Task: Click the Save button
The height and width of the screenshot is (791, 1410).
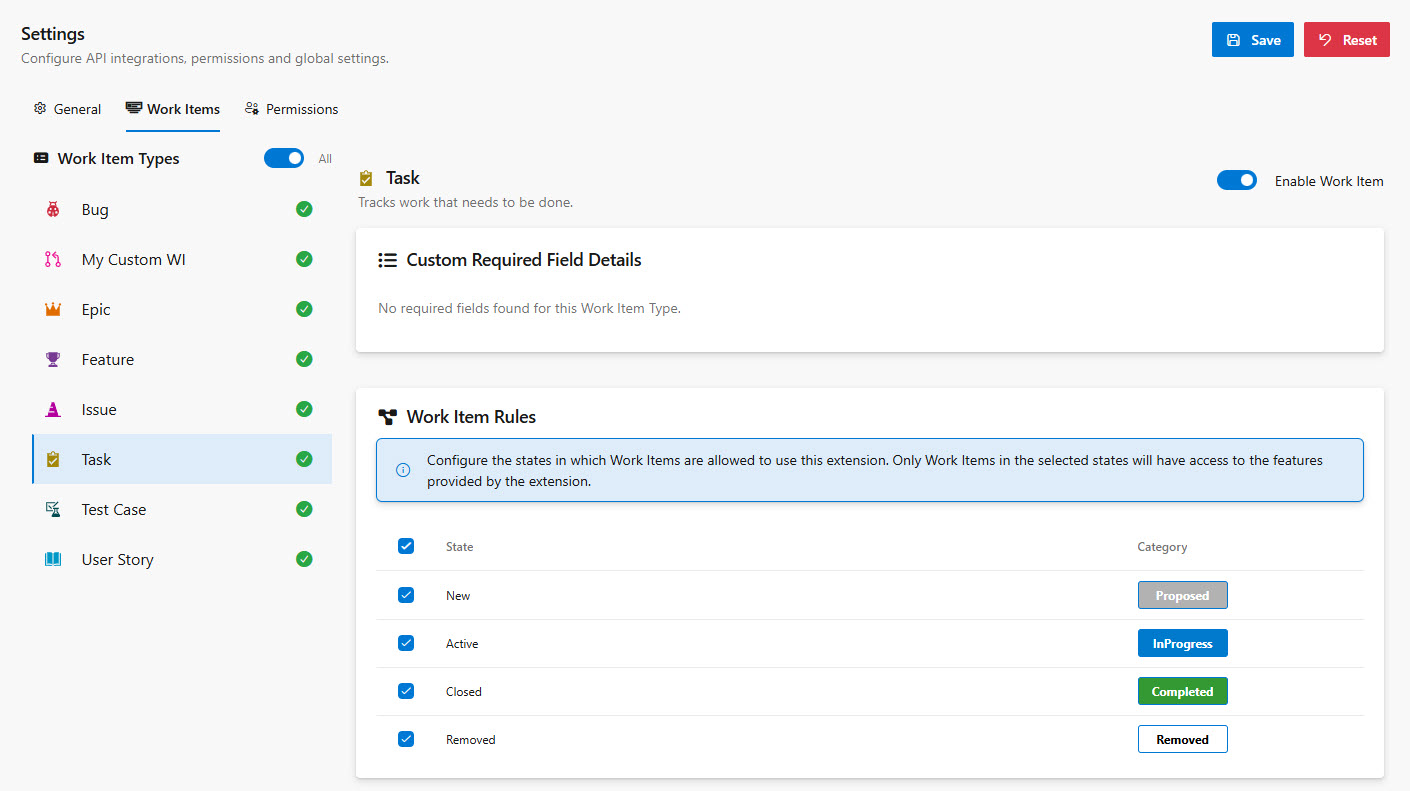Action: coord(1252,40)
